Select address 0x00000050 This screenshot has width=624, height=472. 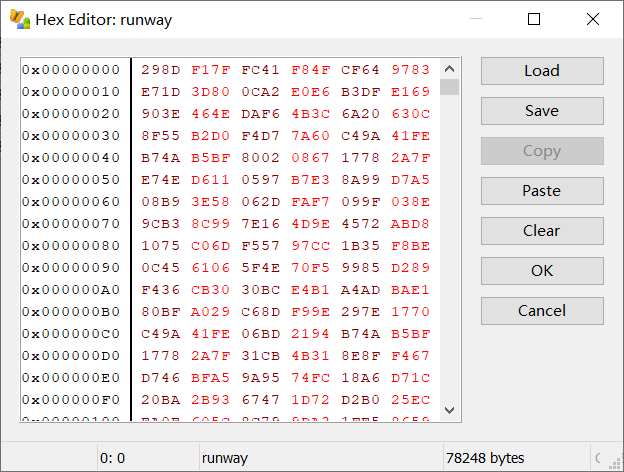[71, 179]
